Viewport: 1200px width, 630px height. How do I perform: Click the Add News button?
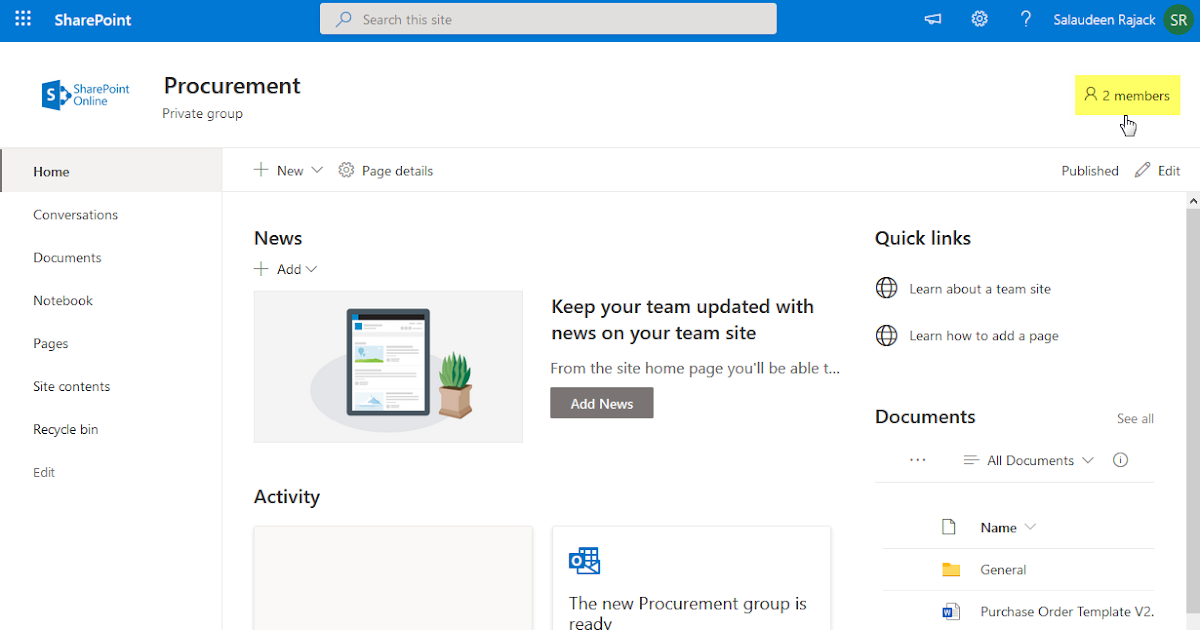[x=601, y=402]
